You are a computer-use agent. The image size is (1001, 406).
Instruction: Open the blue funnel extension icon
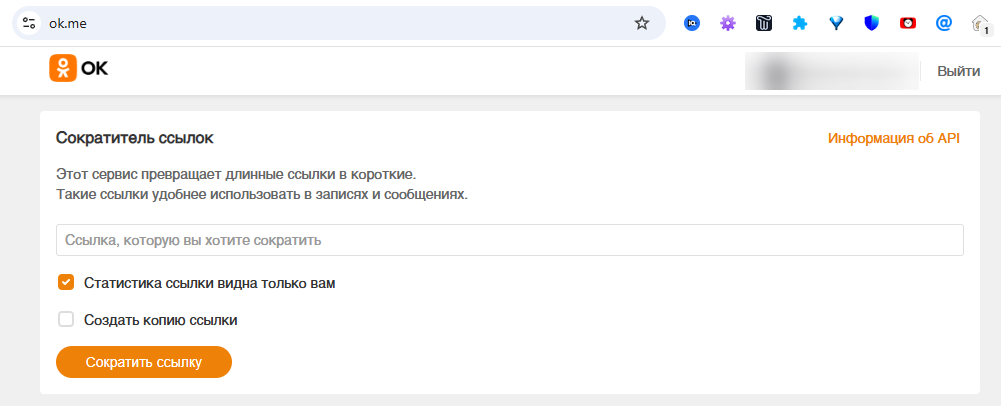click(836, 23)
